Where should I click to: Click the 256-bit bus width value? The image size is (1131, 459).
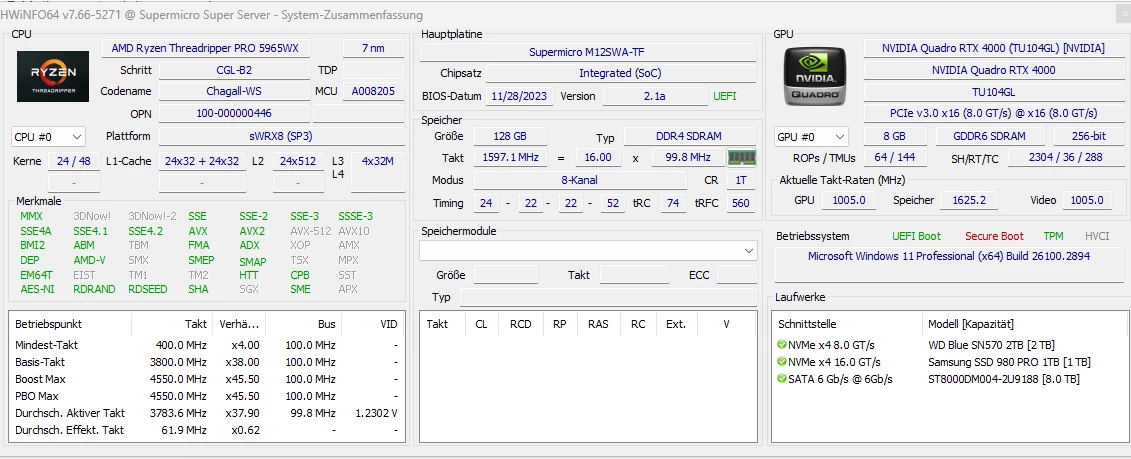click(x=1088, y=136)
